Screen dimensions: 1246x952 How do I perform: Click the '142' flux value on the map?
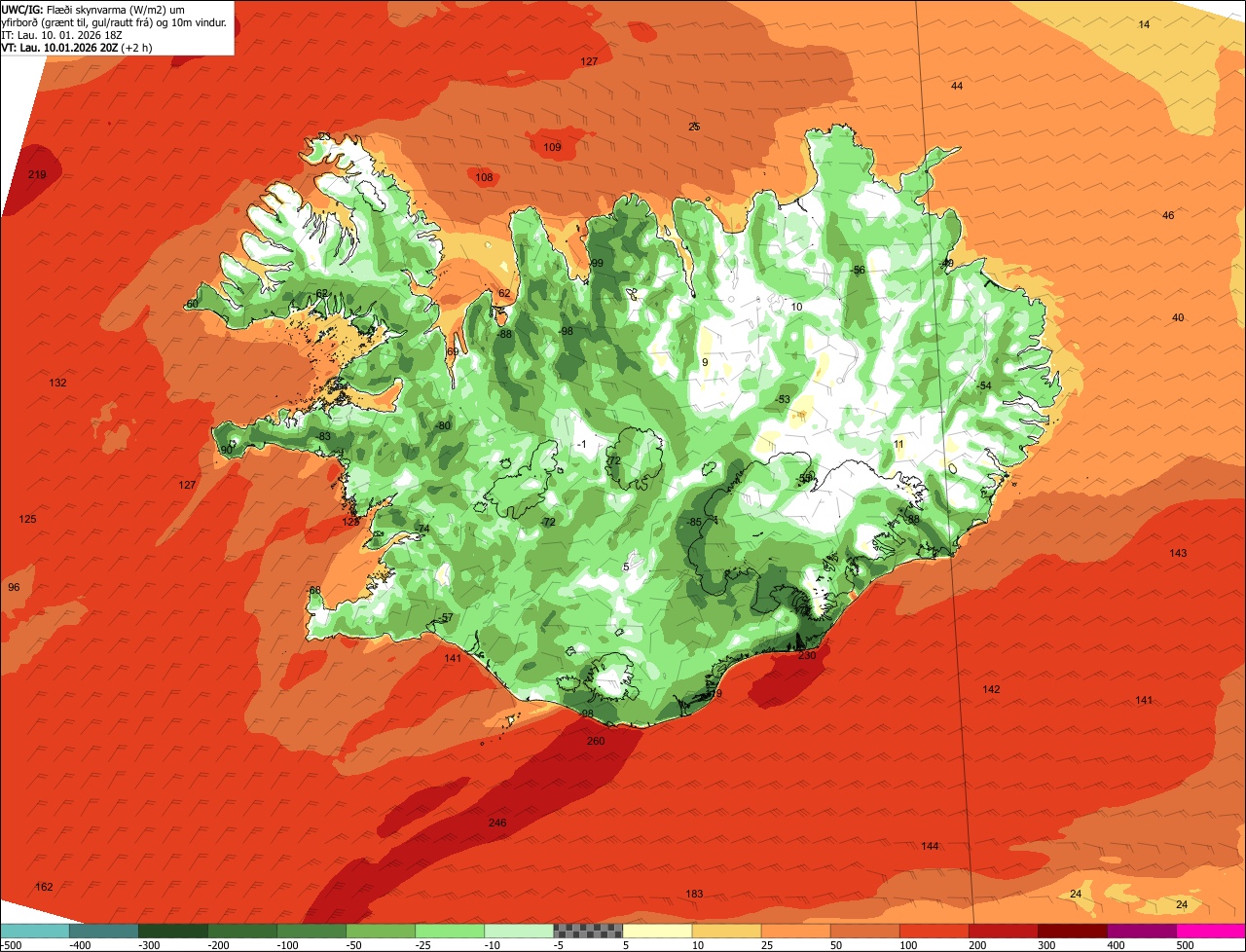[x=991, y=689]
